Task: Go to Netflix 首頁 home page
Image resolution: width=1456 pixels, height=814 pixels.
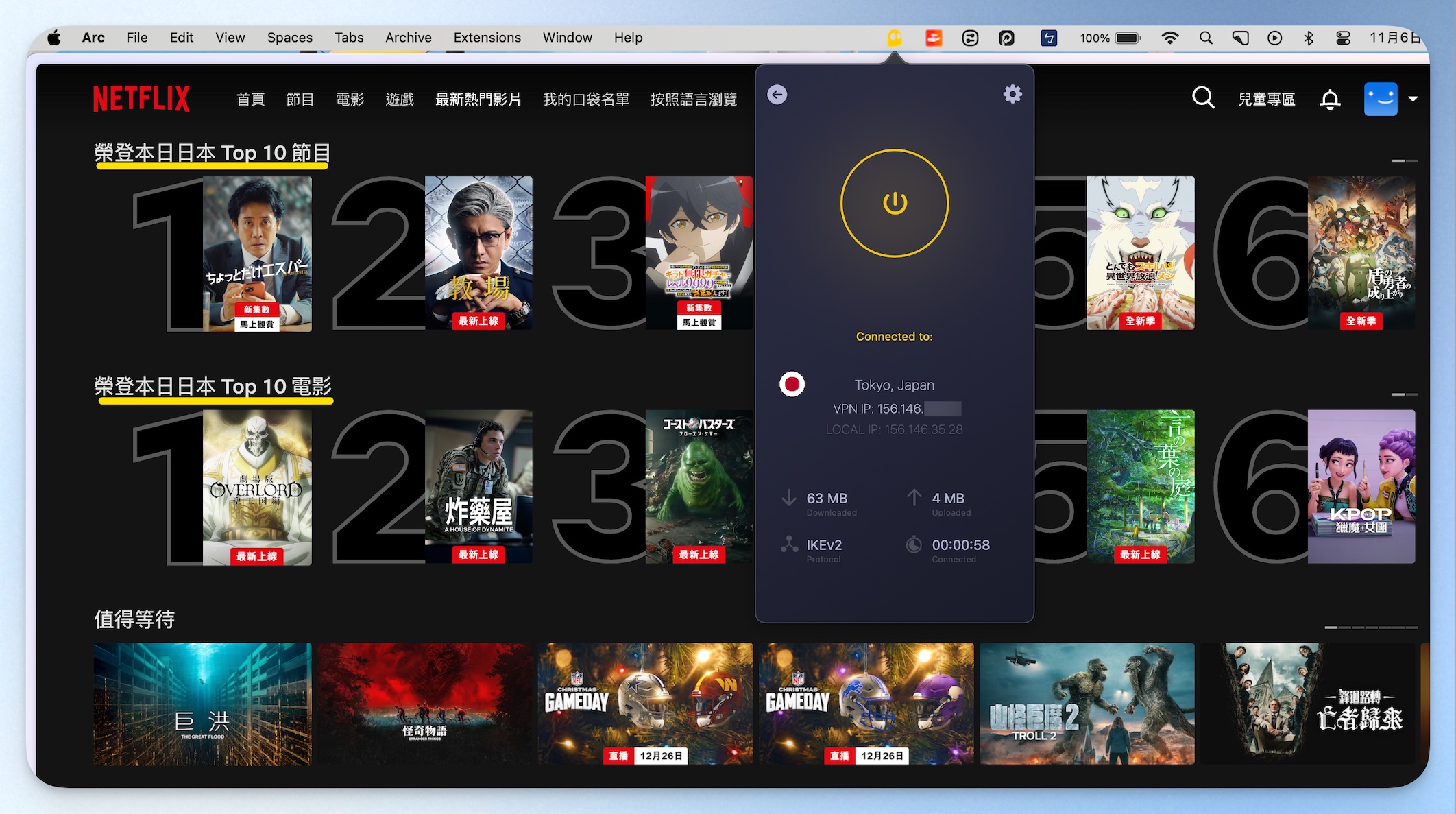Action: click(x=250, y=99)
